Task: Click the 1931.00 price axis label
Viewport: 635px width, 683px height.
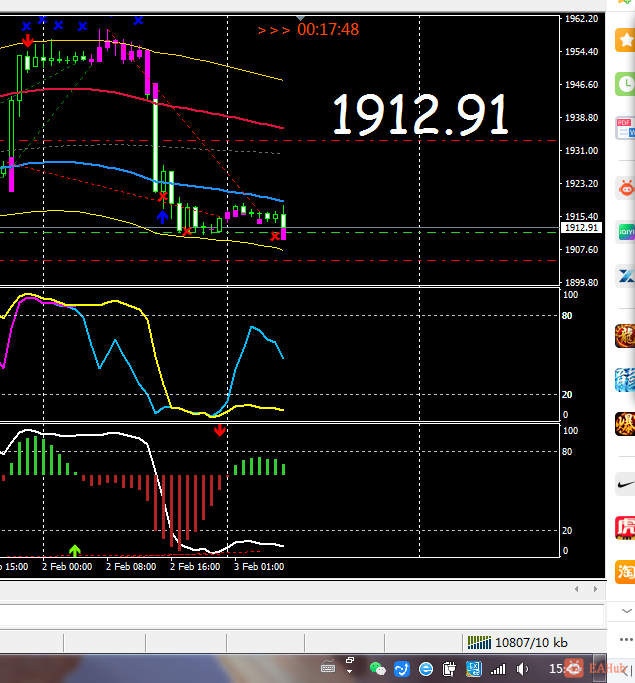Action: pyautogui.click(x=581, y=150)
